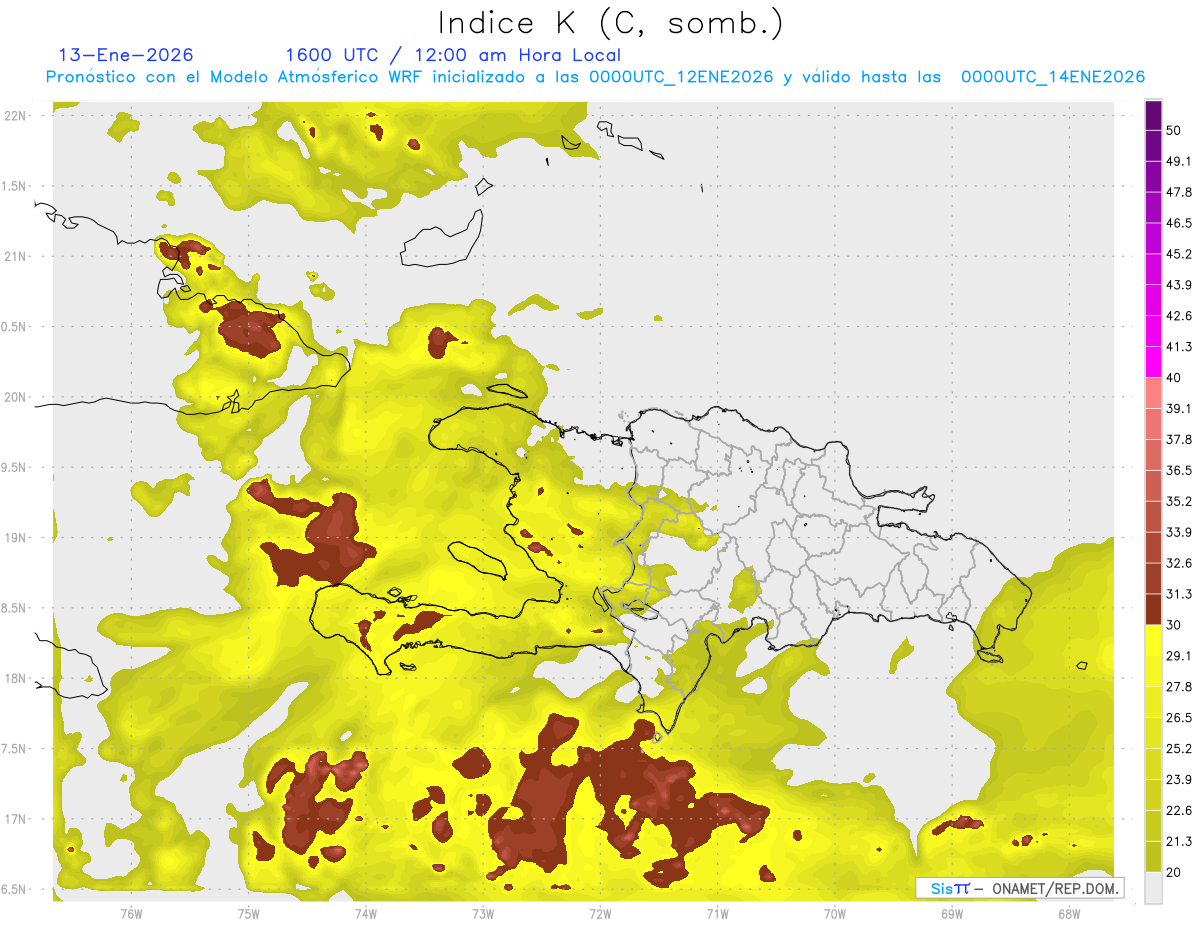Click the '71W' longitude axis label
The height and width of the screenshot is (927, 1200).
pyautogui.click(x=717, y=913)
